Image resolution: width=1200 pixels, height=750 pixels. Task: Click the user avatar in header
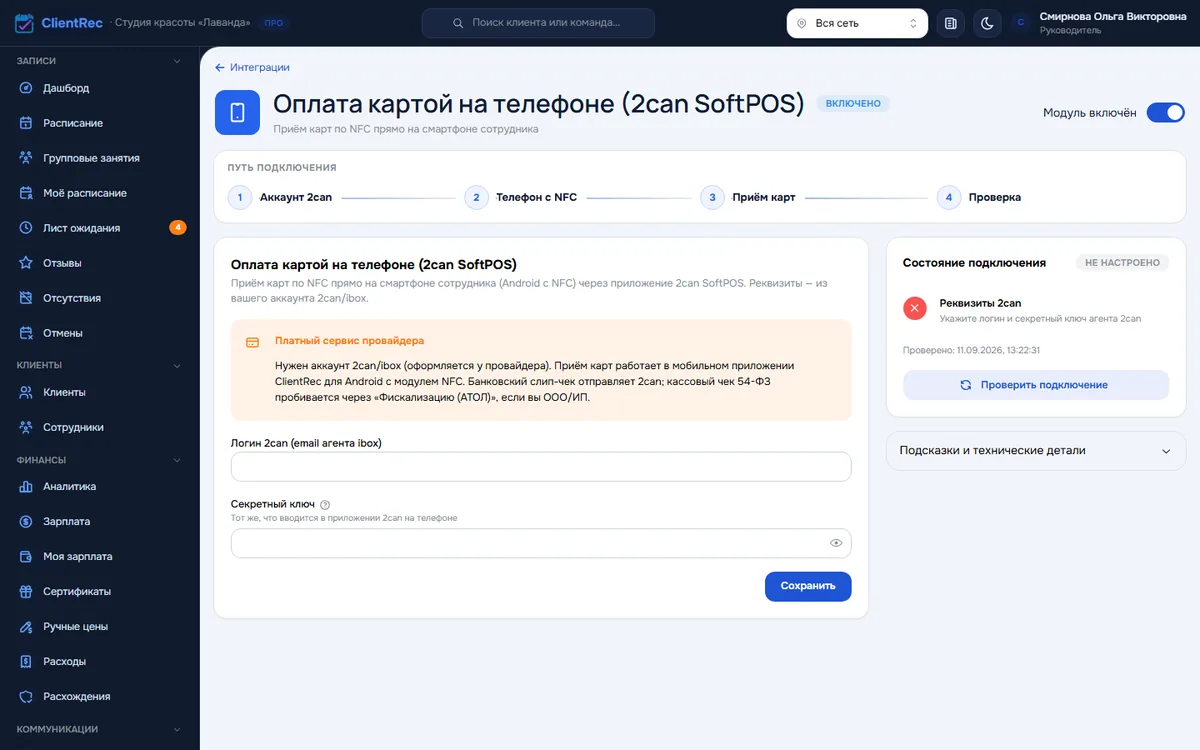(1020, 23)
